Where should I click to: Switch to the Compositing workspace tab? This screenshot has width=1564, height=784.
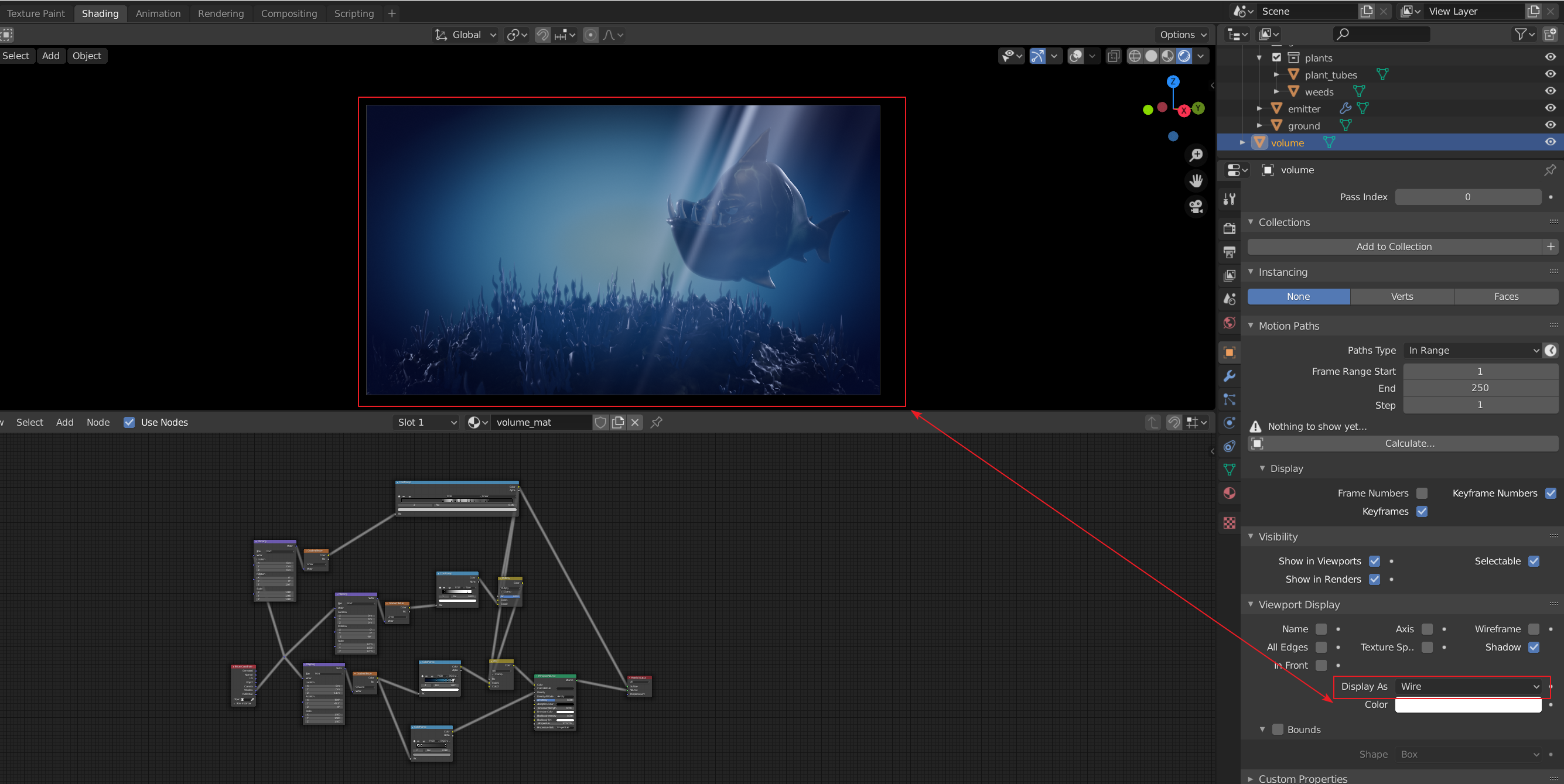pos(288,13)
